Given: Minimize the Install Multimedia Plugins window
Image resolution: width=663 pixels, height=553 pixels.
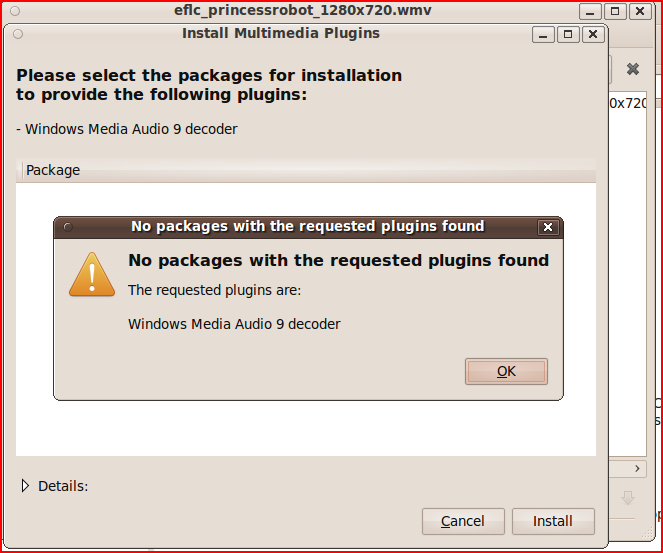Looking at the screenshot, I should [544, 34].
